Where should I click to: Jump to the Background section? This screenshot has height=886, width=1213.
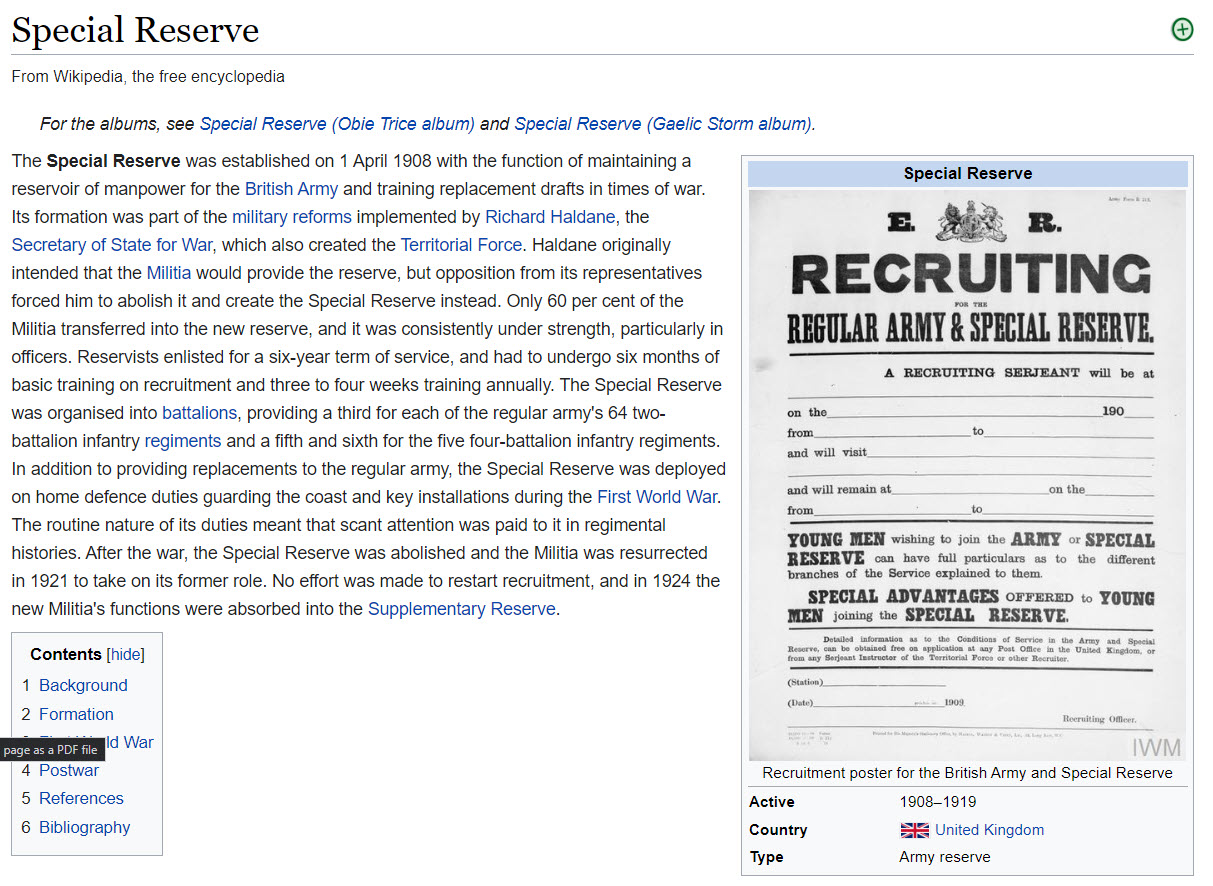pyautogui.click(x=83, y=685)
